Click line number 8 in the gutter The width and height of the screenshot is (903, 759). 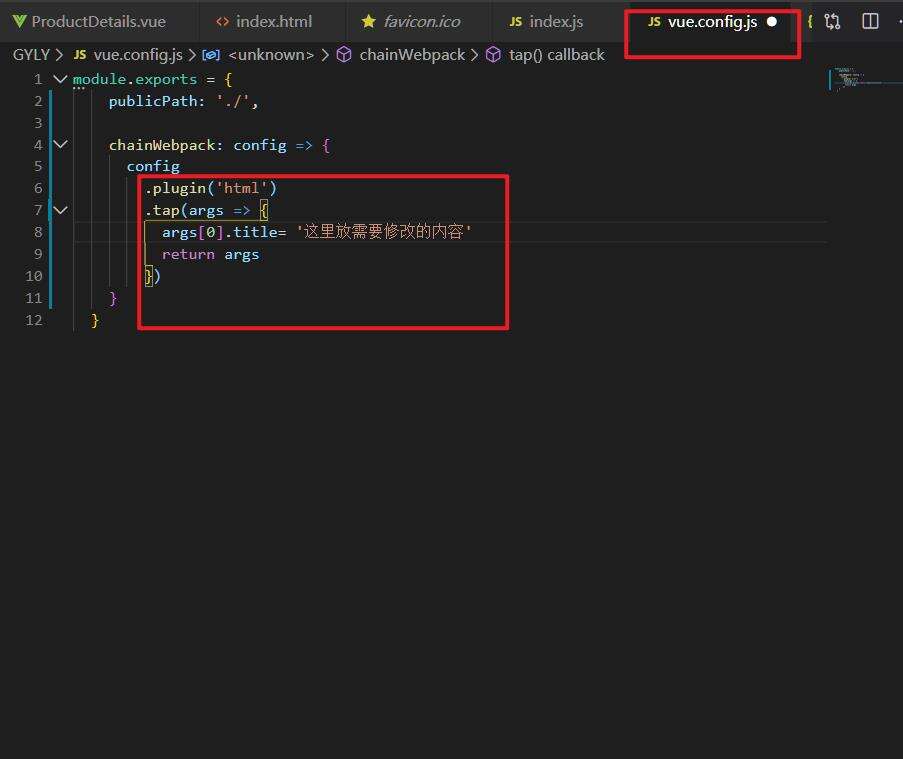tap(38, 232)
